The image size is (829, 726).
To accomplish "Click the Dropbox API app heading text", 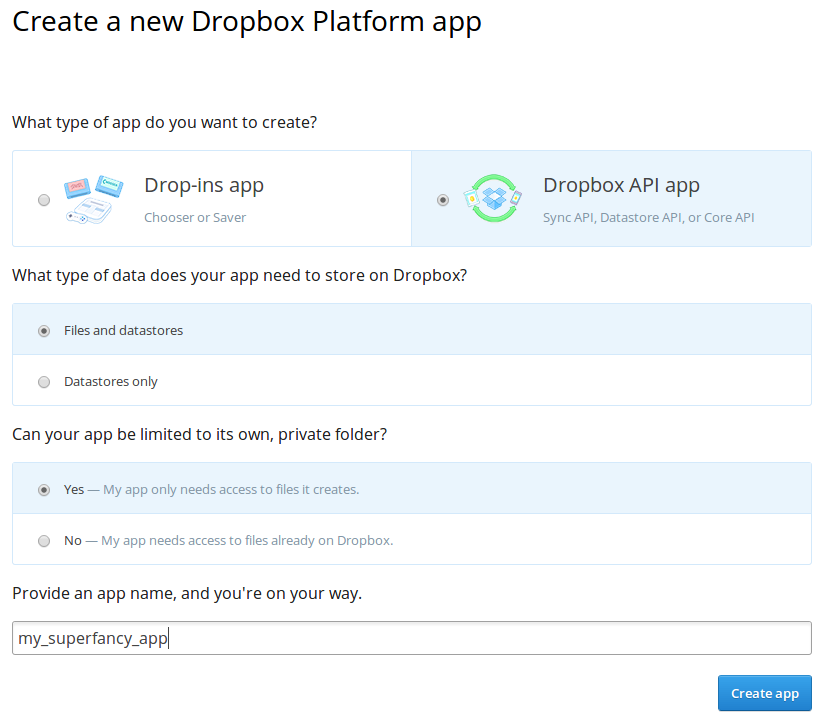I will coord(621,186).
